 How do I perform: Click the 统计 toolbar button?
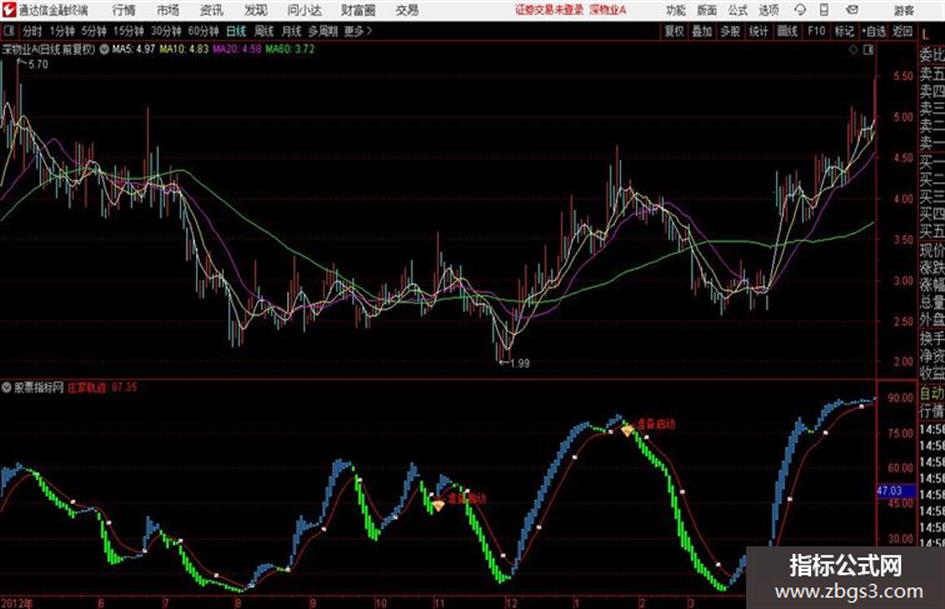[x=759, y=31]
